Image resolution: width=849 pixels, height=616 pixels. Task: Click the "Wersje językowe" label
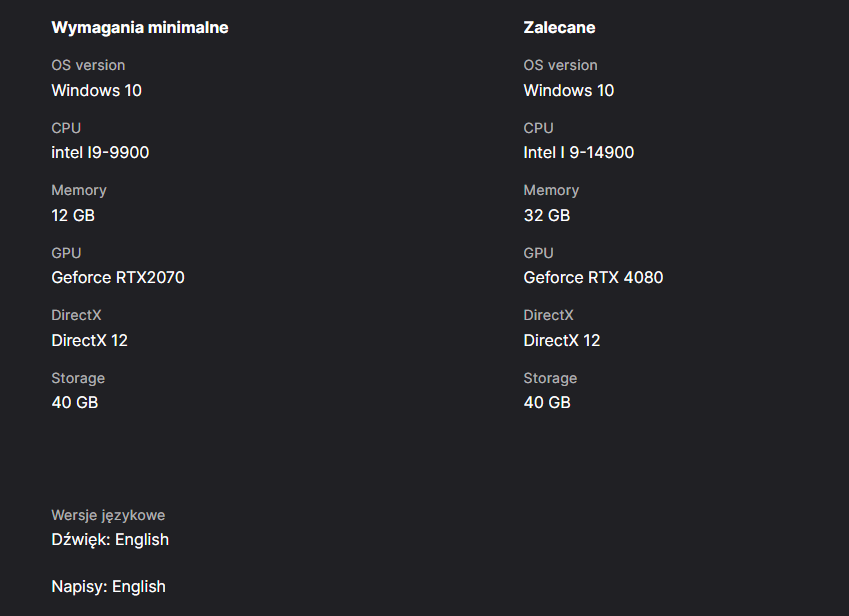[x=108, y=515]
